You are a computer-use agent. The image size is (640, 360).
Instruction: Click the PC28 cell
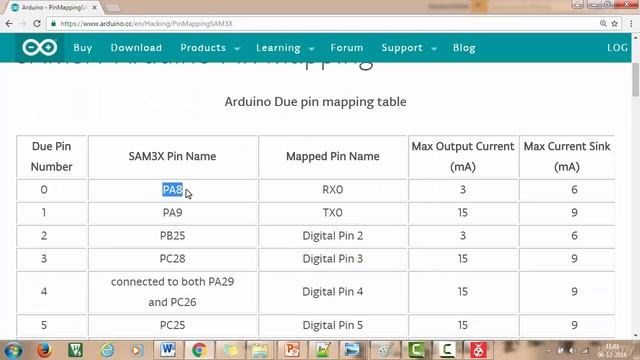173,258
